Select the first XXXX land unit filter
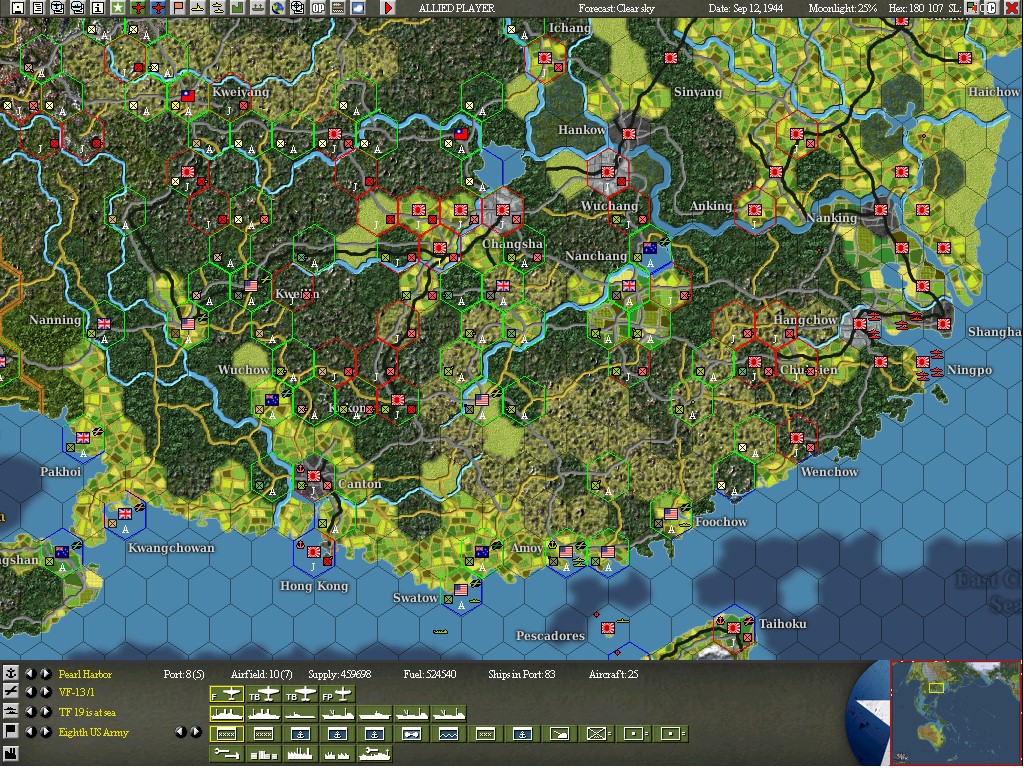Image resolution: width=1024 pixels, height=768 pixels. [x=227, y=734]
